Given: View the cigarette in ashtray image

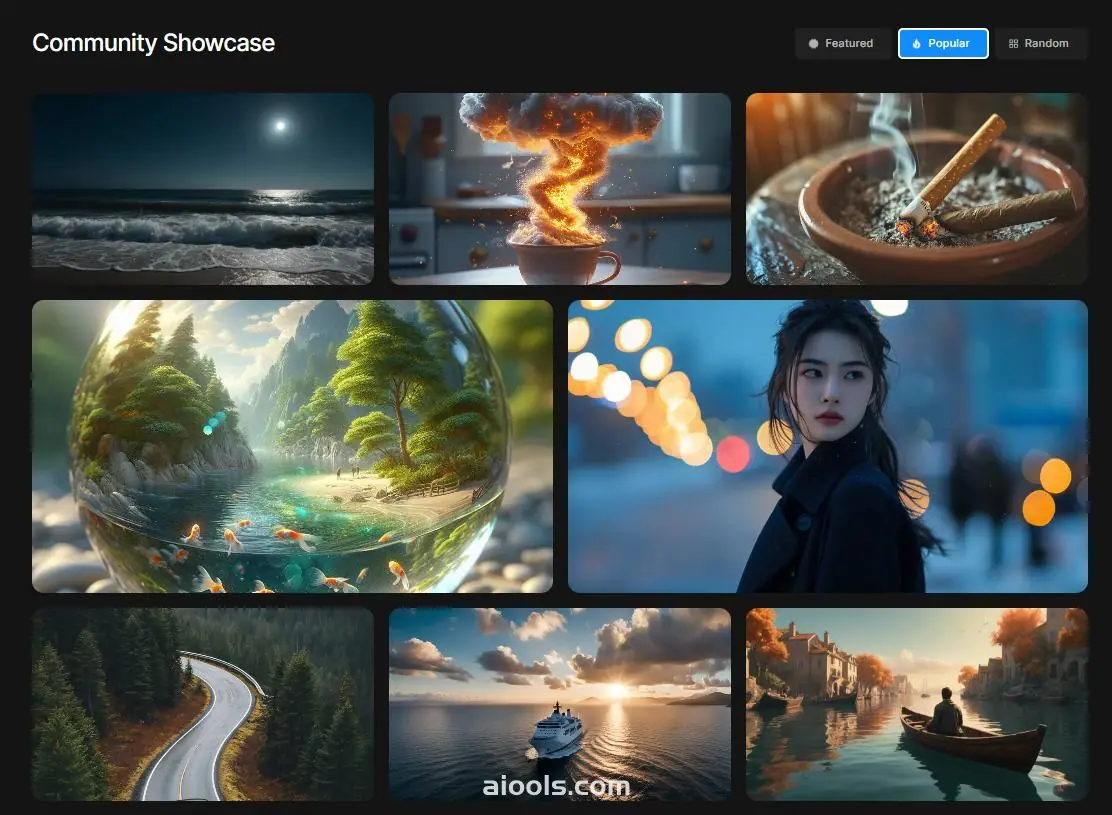Looking at the screenshot, I should 916,189.
